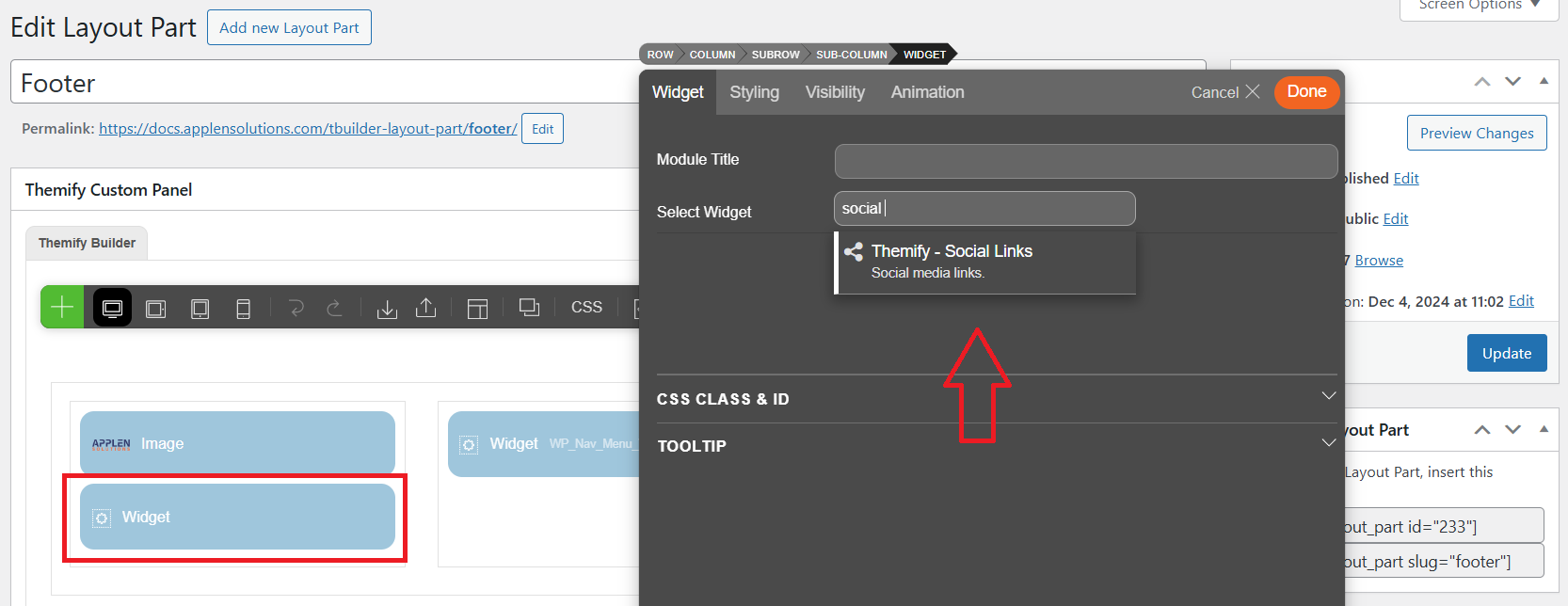The width and height of the screenshot is (1568, 606).
Task: Click the shortcode field with id="233"
Action: pyautogui.click(x=1444, y=525)
